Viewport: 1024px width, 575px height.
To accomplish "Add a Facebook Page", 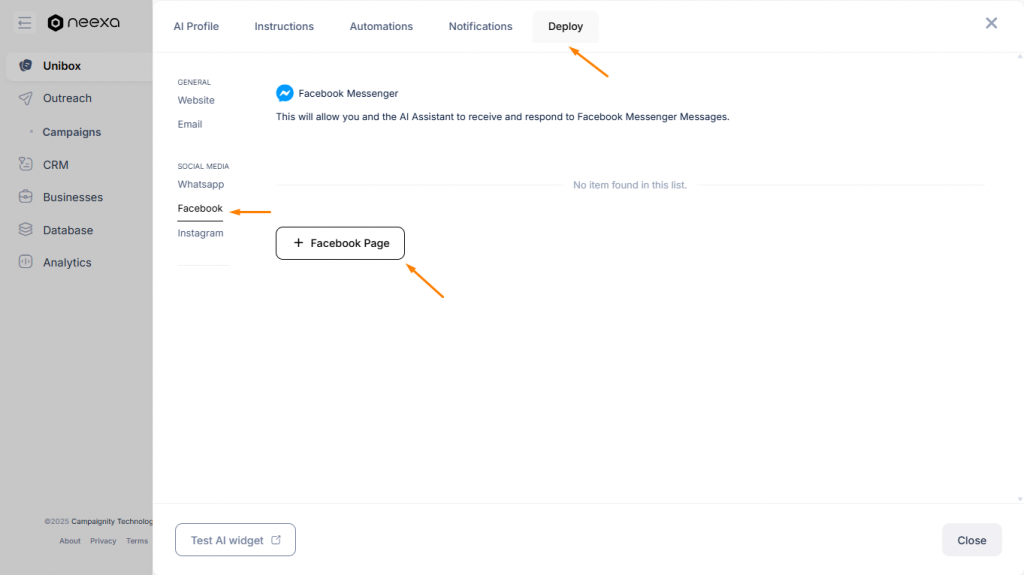I will [340, 243].
